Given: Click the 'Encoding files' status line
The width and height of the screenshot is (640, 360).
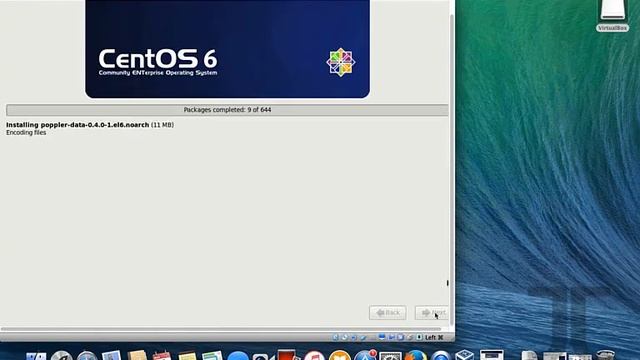Looking at the screenshot, I should pos(26,133).
